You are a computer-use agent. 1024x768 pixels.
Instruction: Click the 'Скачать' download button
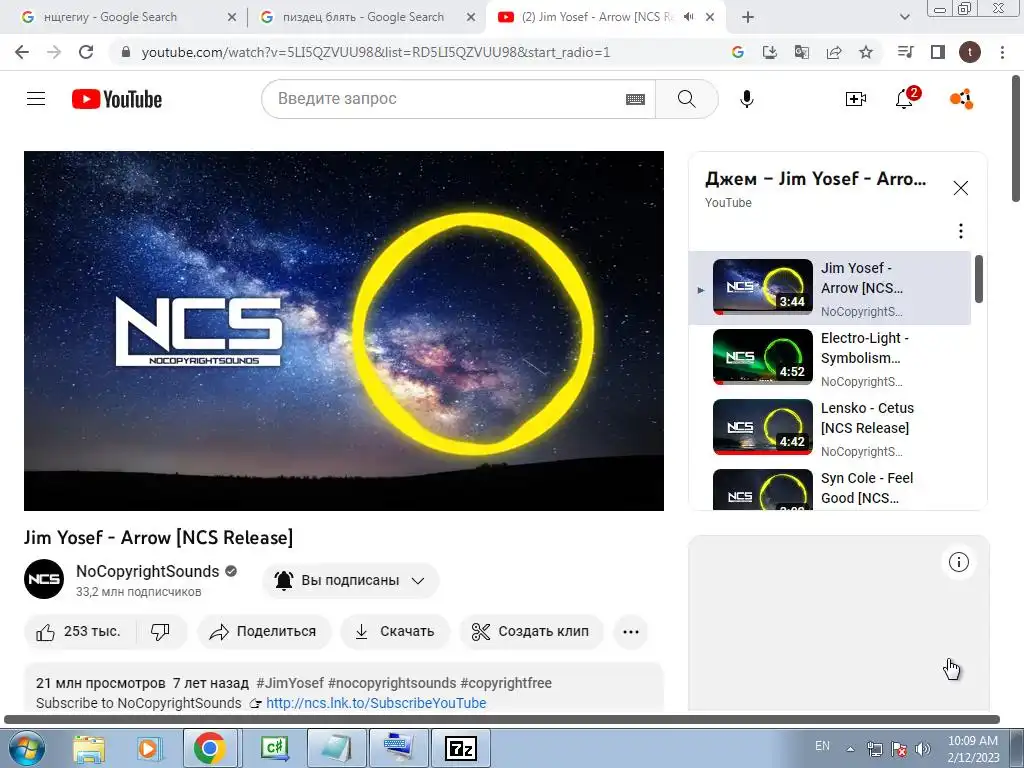click(394, 632)
